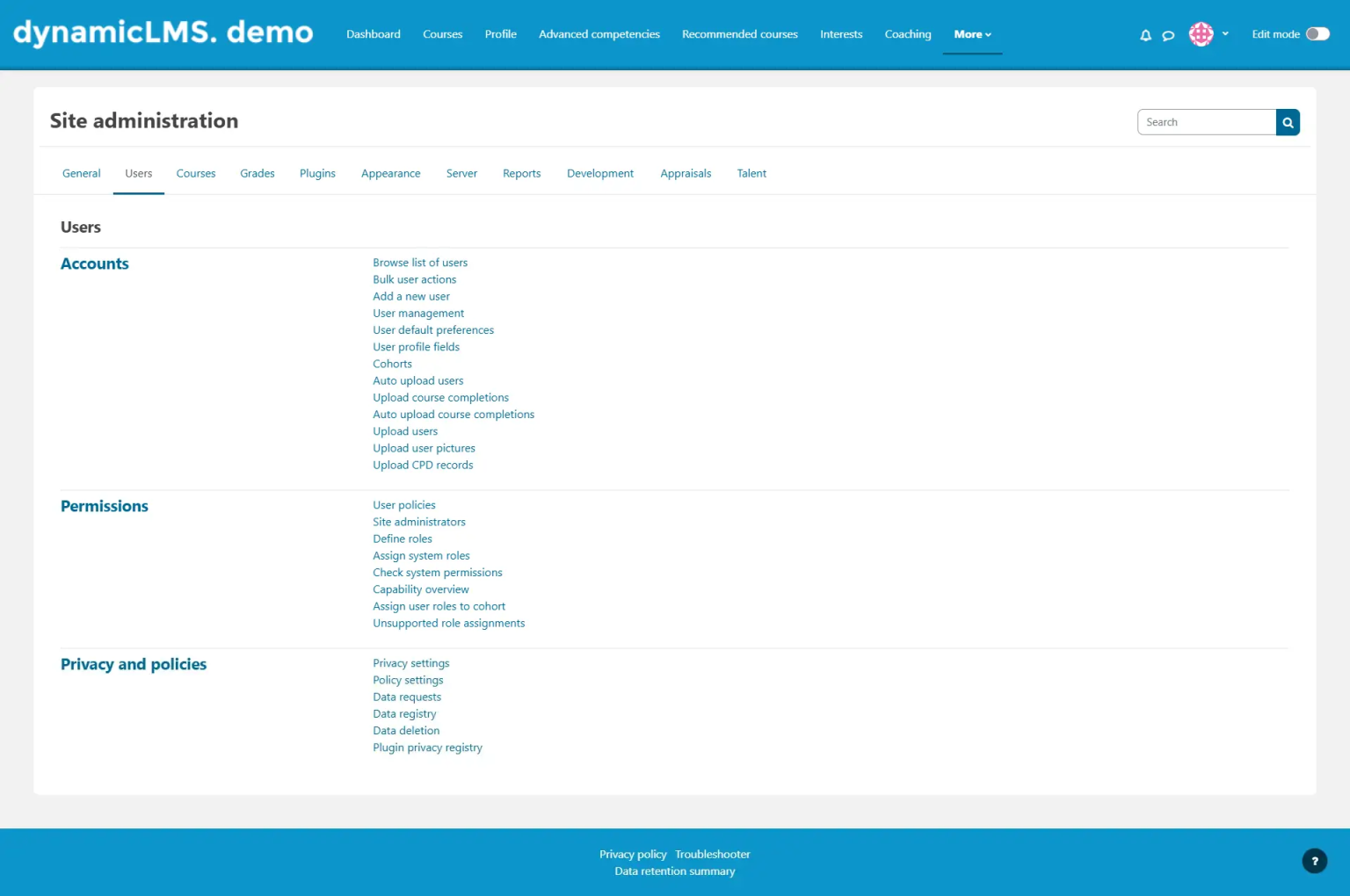Open Capability overview link
Image resolution: width=1350 pixels, height=896 pixels.
tap(421, 589)
